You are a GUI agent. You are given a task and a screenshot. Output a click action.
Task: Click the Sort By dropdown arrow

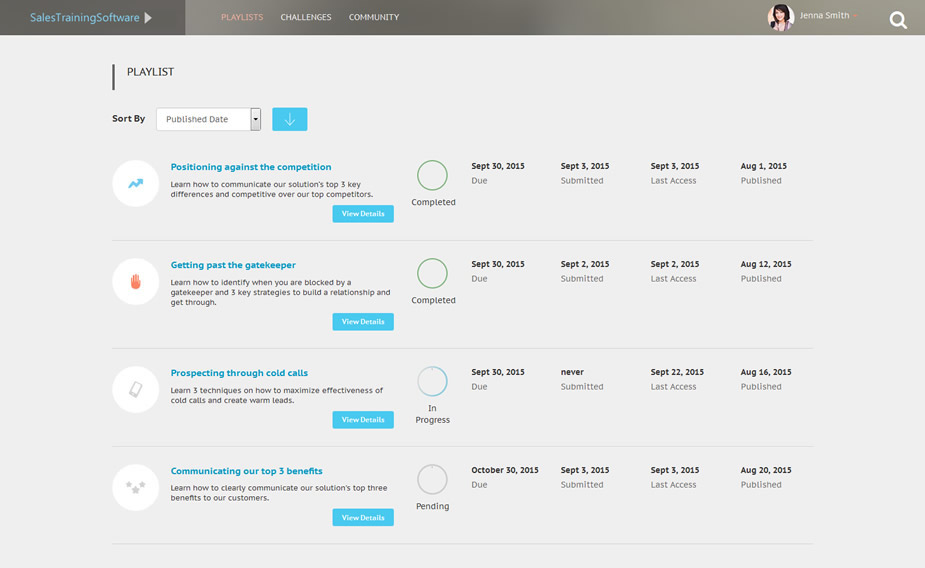(x=255, y=119)
